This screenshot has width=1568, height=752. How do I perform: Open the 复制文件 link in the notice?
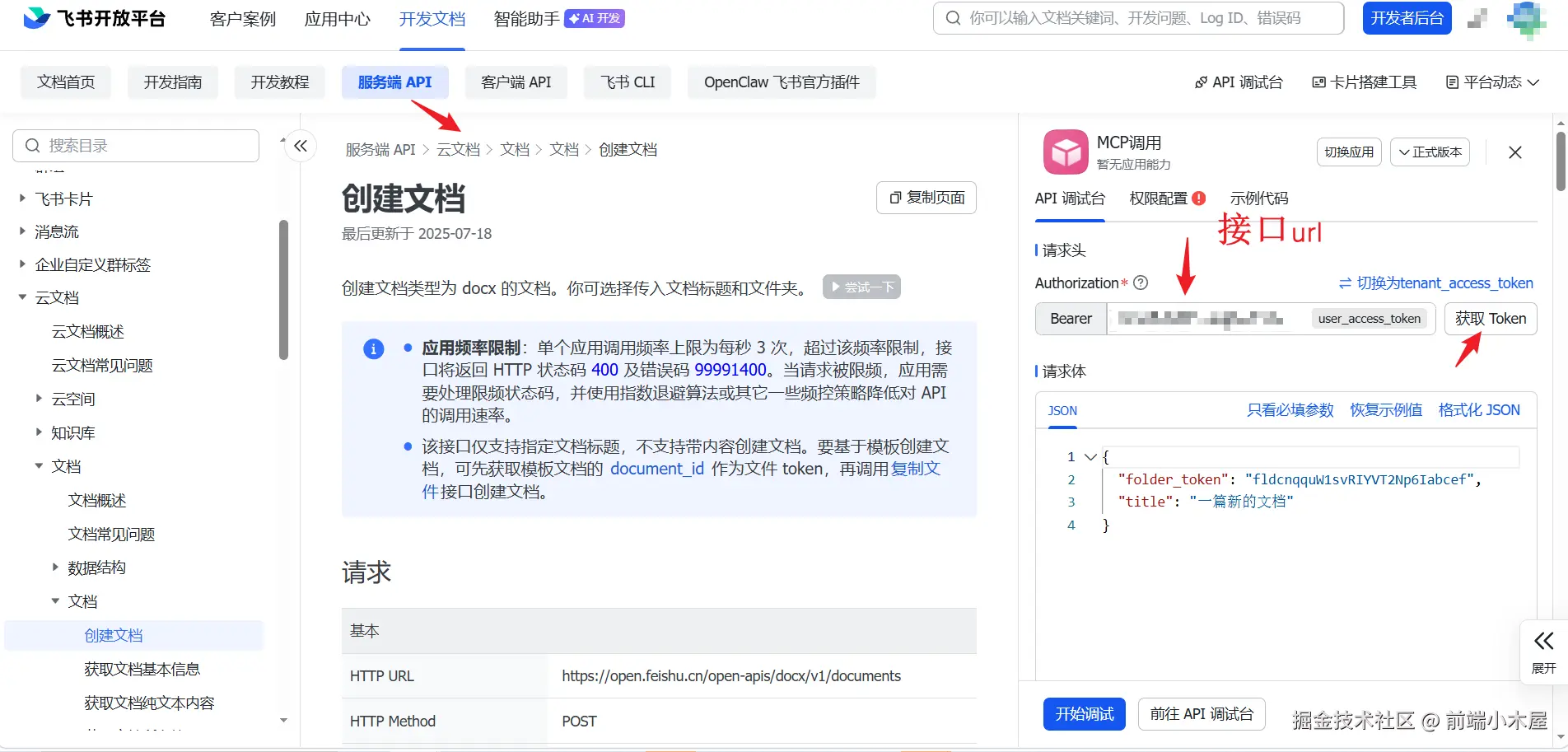916,469
